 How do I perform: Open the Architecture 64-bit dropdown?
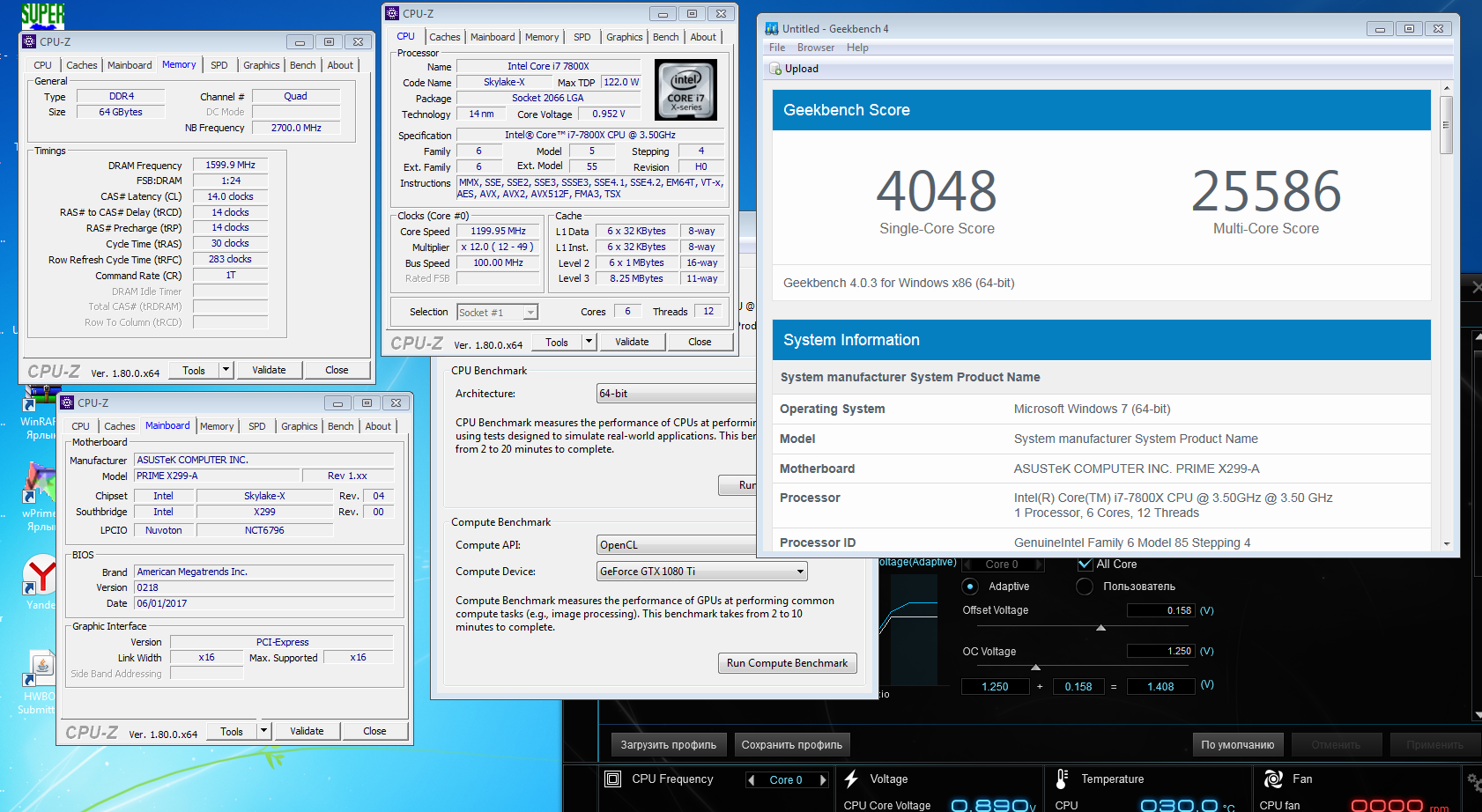pyautogui.click(x=676, y=394)
